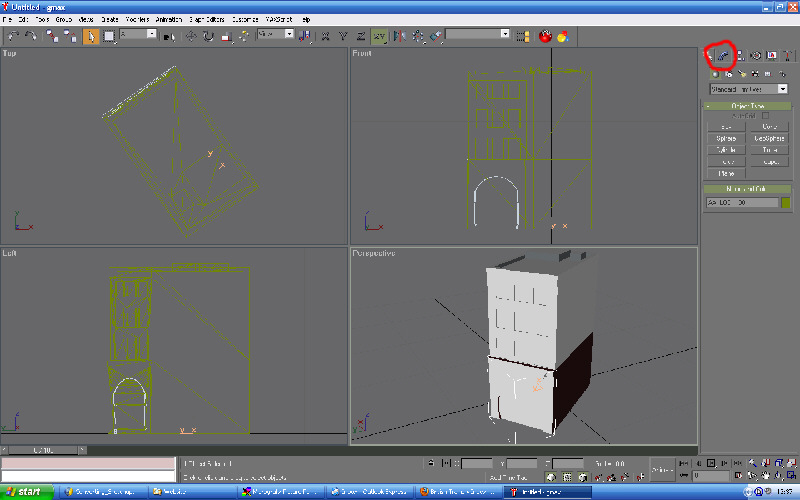This screenshot has width=800, height=500.
Task: Open the Customize menu
Action: (x=245, y=19)
